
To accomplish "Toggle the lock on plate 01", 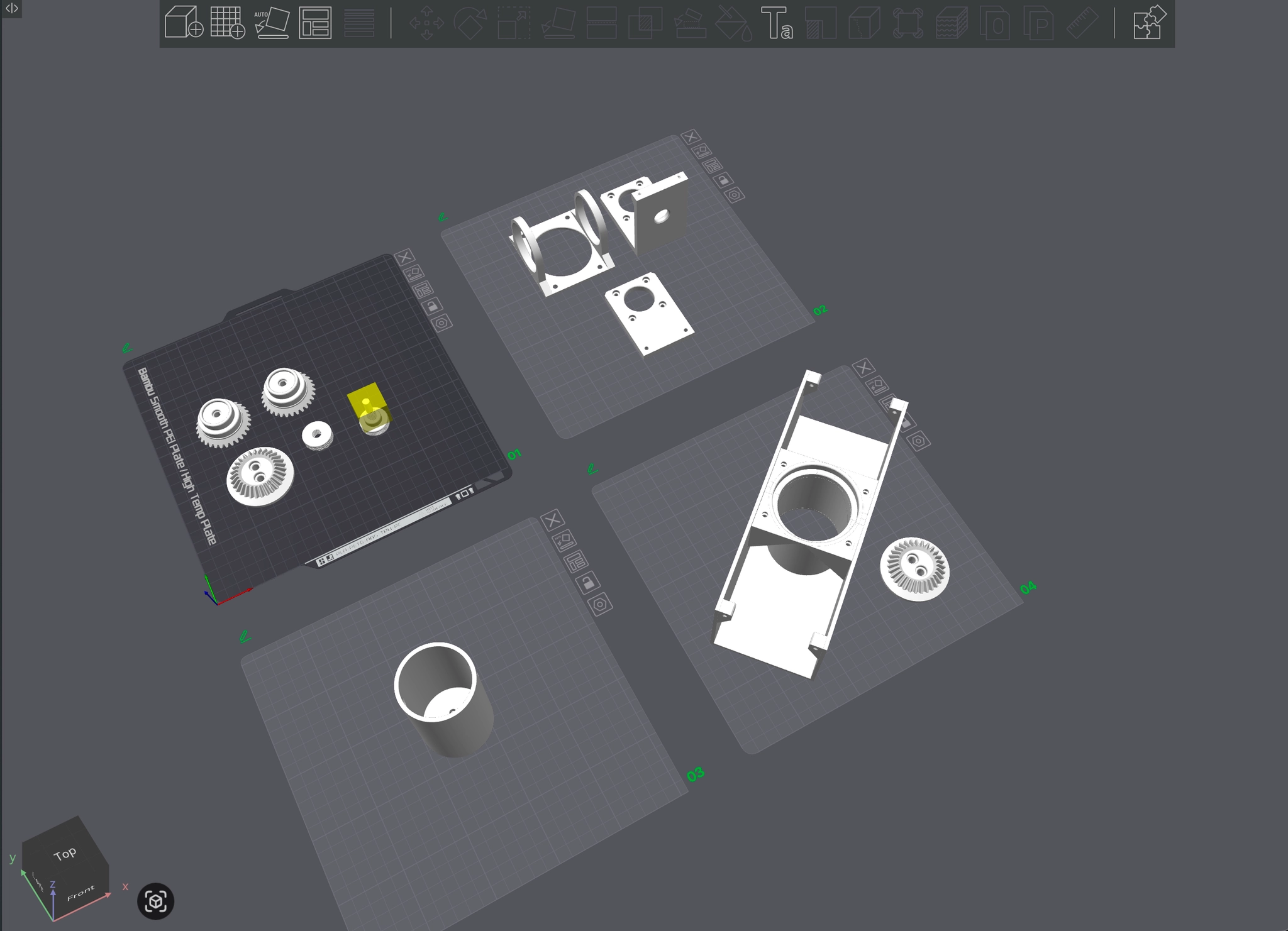I will pos(433,306).
